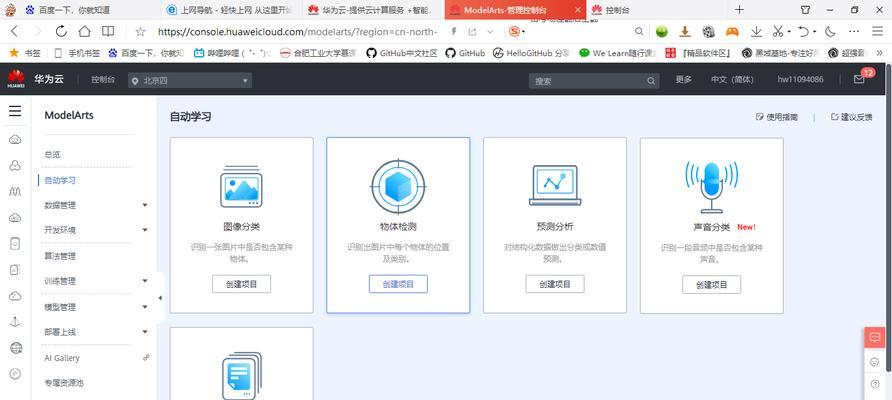
Task: Open the 使用指南 link
Action: pos(777,117)
